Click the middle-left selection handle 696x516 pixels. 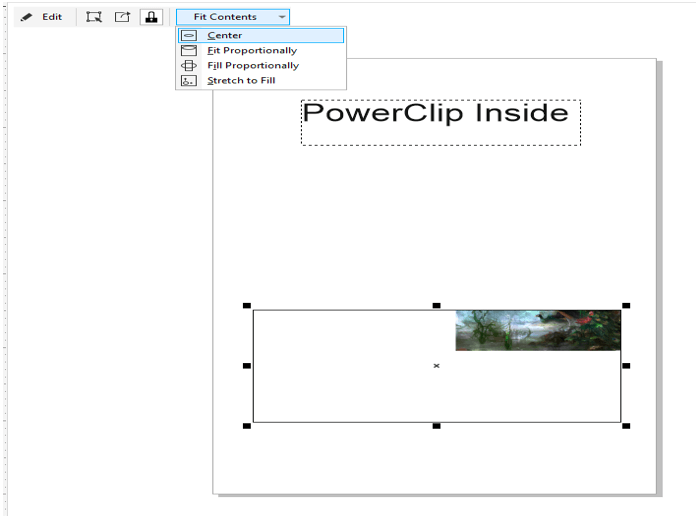coord(247,366)
